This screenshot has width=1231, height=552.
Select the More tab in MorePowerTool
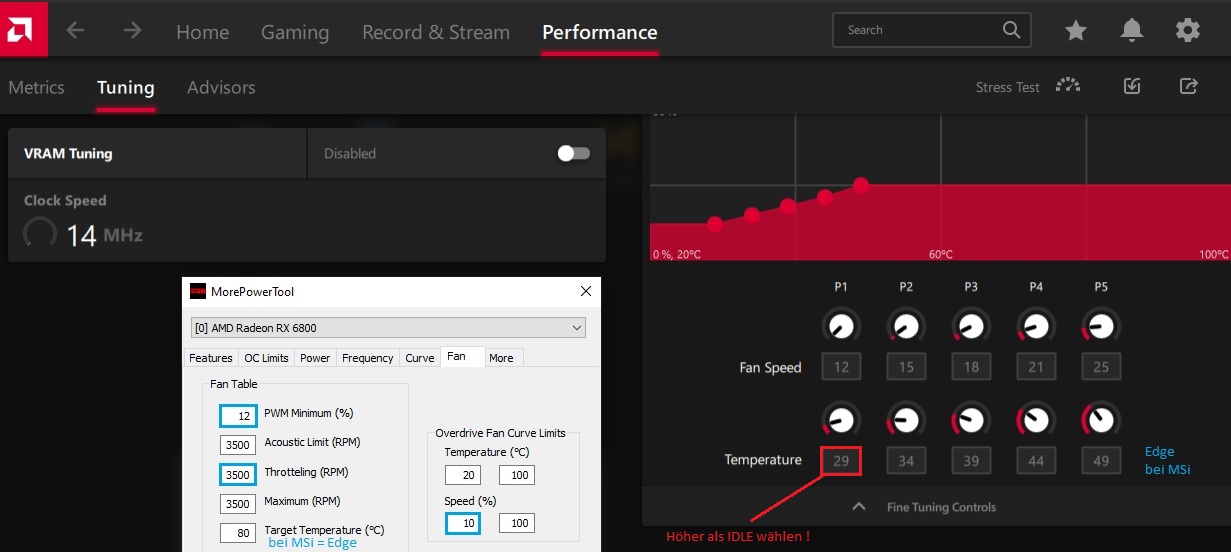(502, 358)
